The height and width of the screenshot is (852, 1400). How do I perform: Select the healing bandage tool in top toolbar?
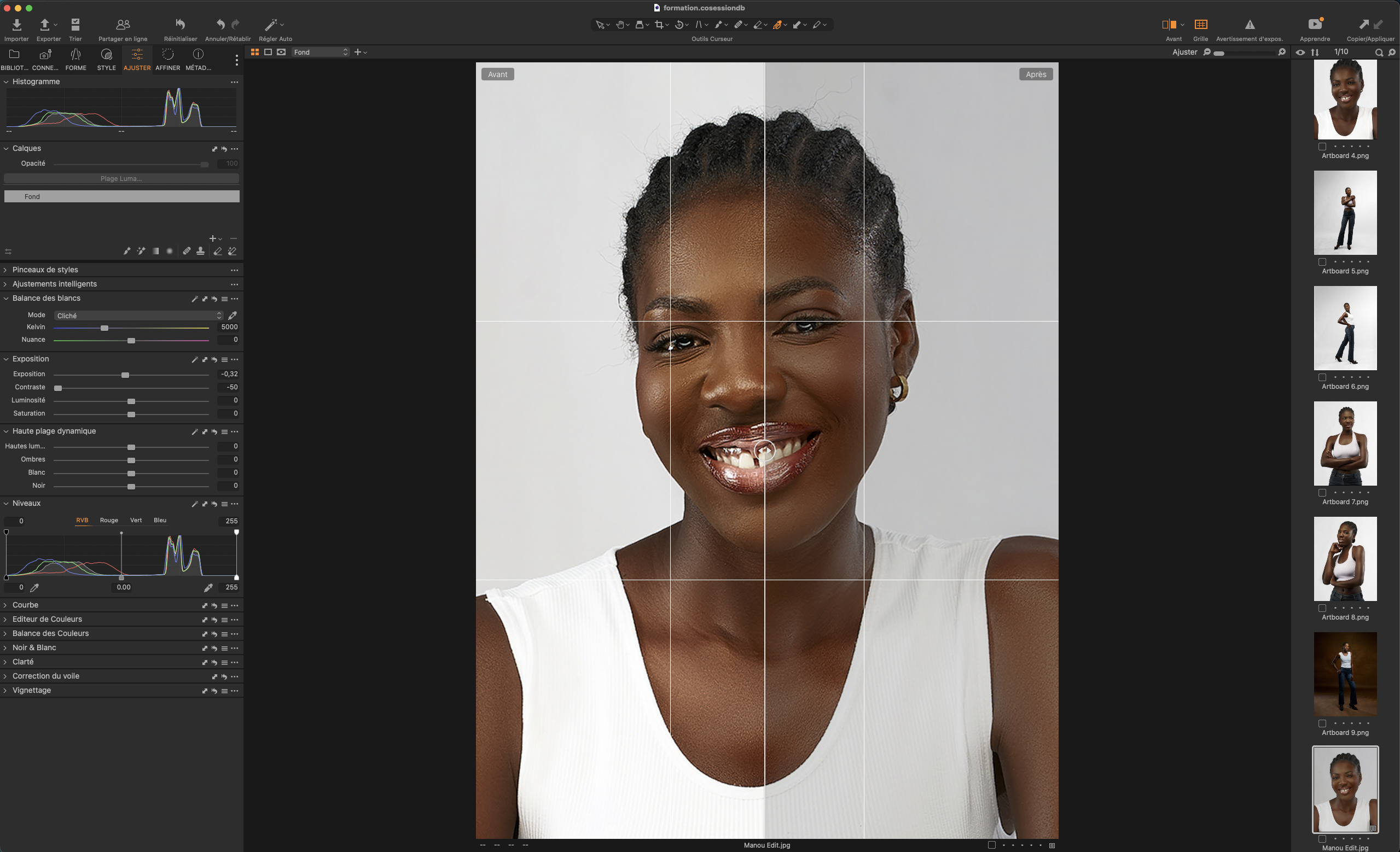738,25
